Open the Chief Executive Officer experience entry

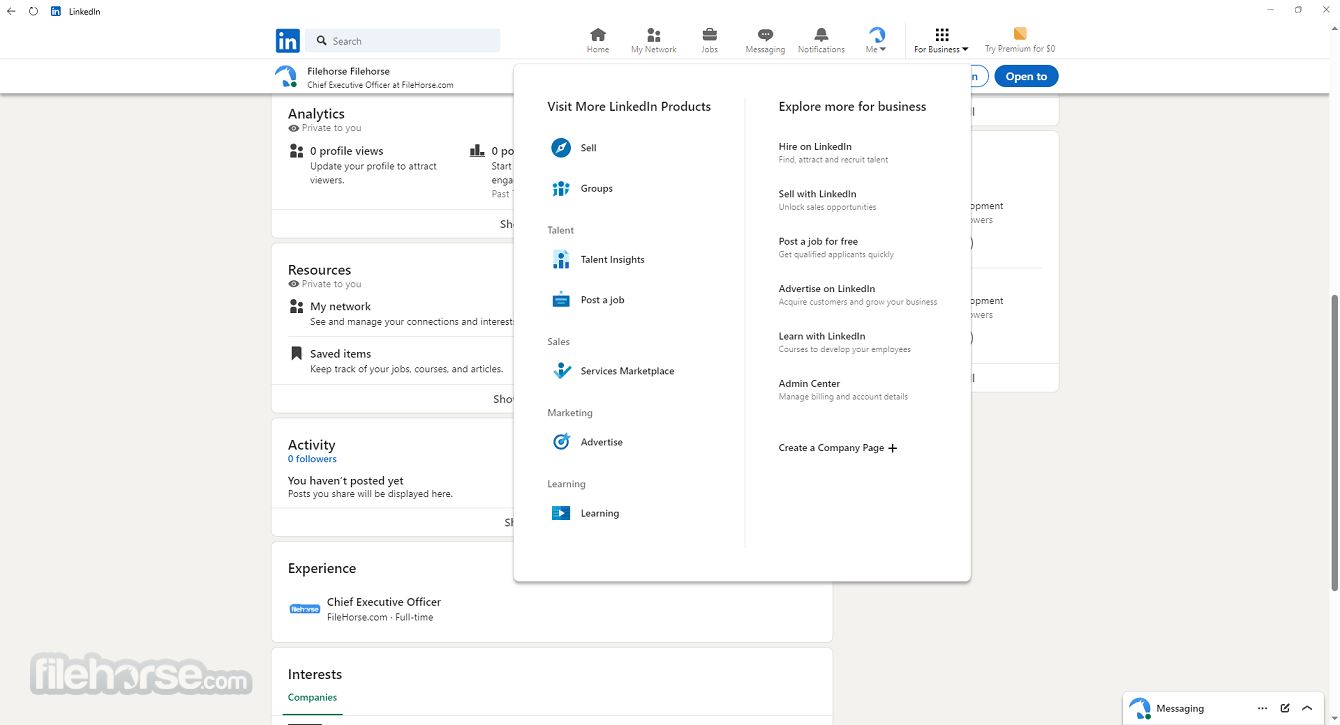tap(384, 602)
